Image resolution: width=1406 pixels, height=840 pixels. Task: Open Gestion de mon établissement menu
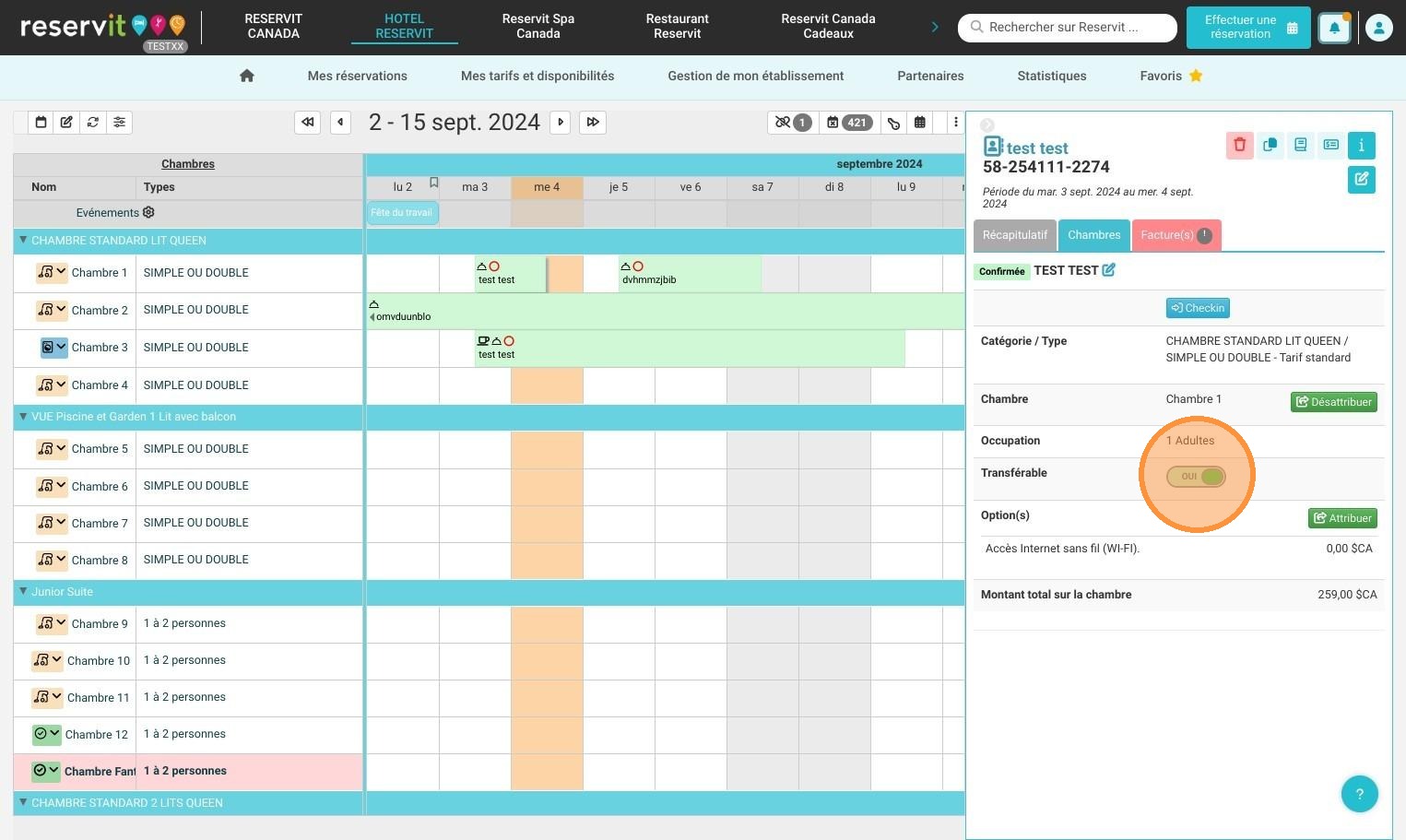tap(756, 76)
